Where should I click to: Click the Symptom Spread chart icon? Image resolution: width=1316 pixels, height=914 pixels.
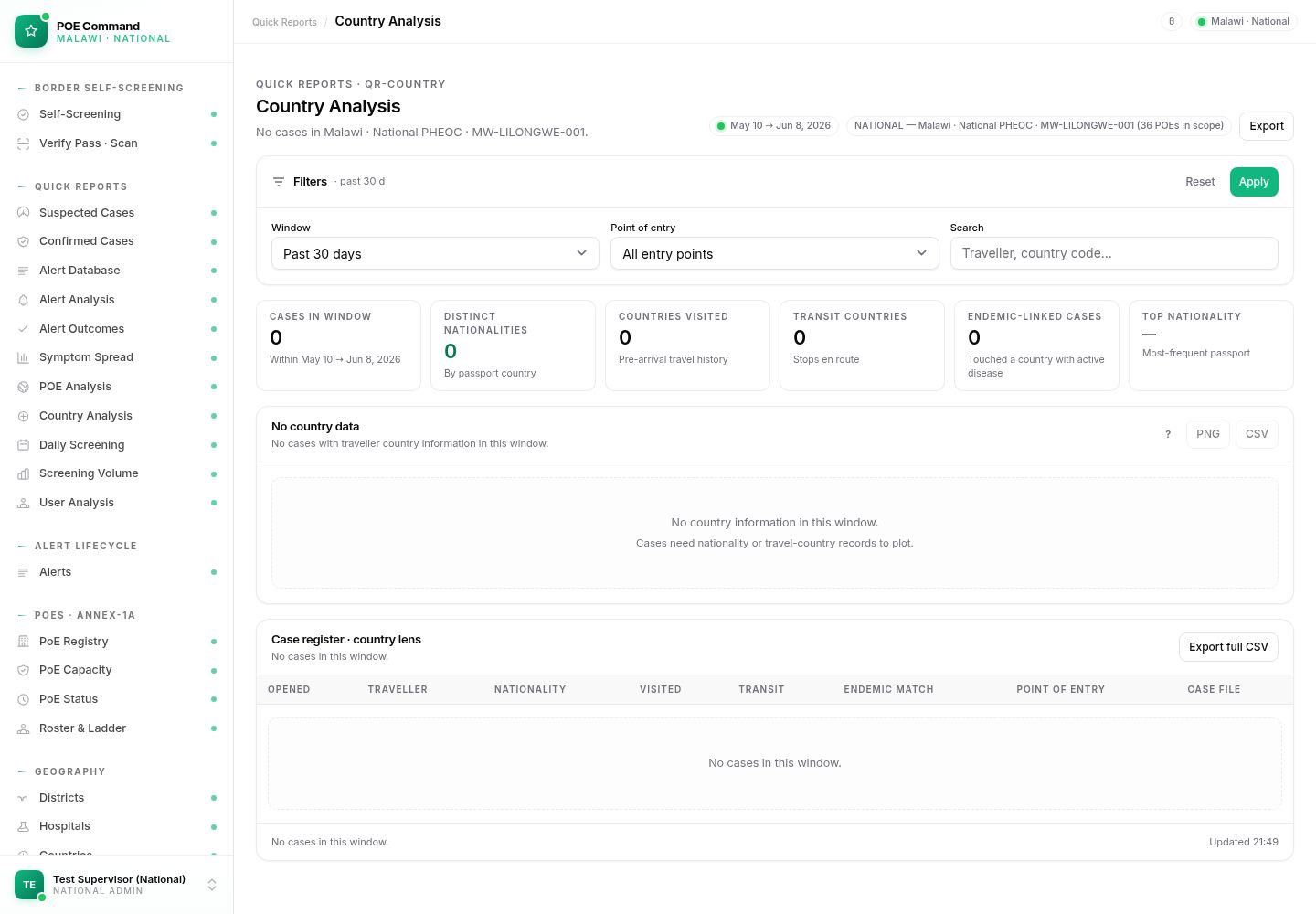(x=24, y=357)
